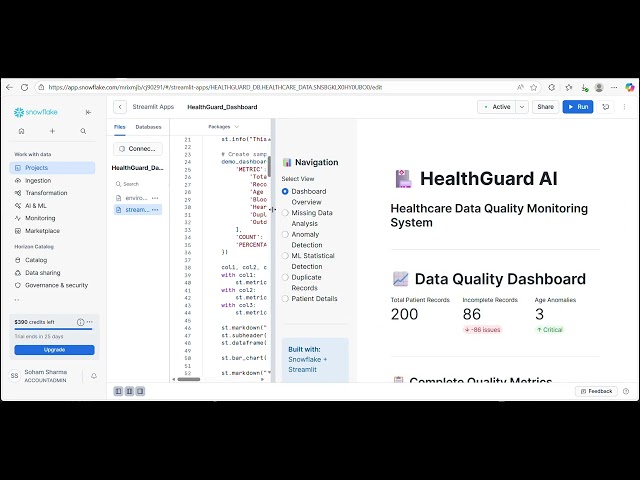Click the Share button
The height and width of the screenshot is (480, 640).
coord(545,107)
